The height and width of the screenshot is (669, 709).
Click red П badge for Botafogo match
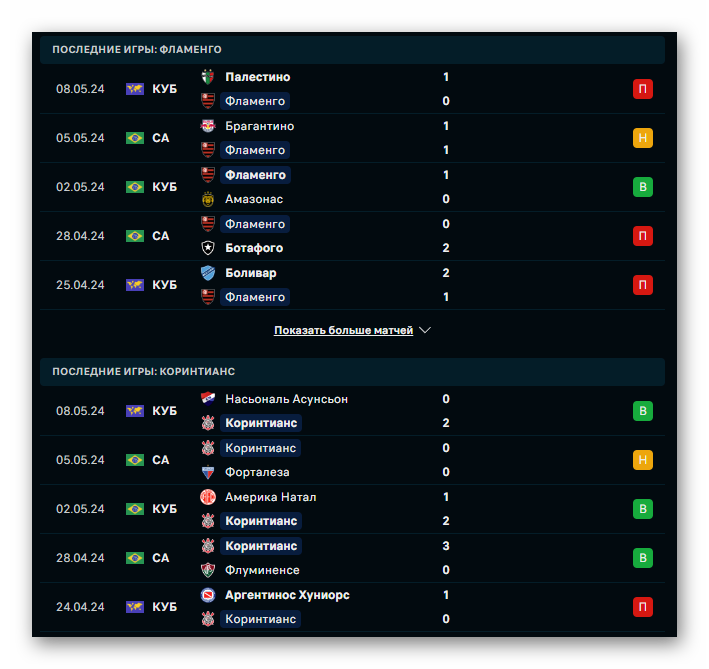click(x=643, y=236)
